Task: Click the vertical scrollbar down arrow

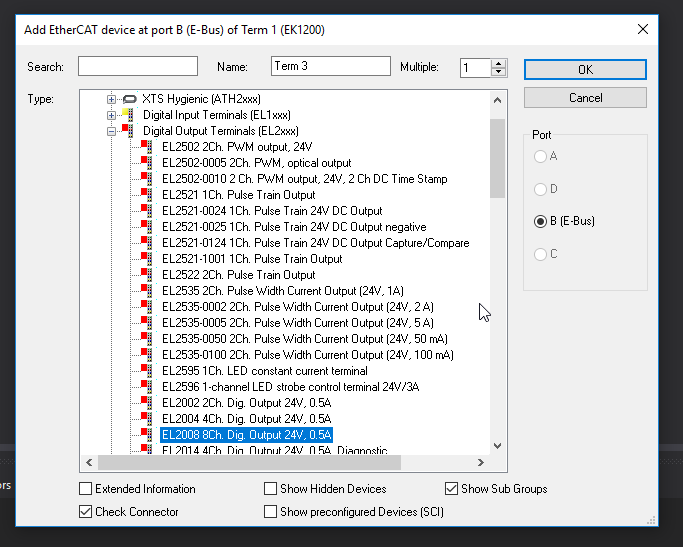Action: (x=497, y=446)
